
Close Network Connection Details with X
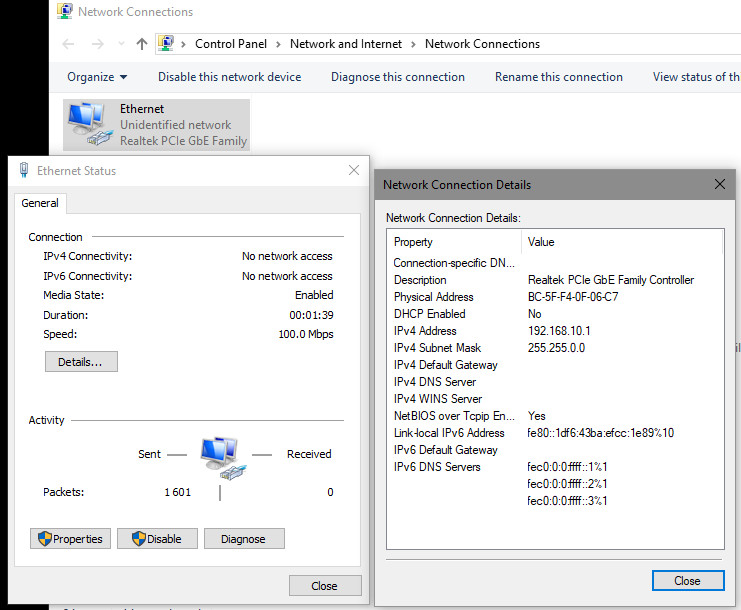click(x=720, y=184)
